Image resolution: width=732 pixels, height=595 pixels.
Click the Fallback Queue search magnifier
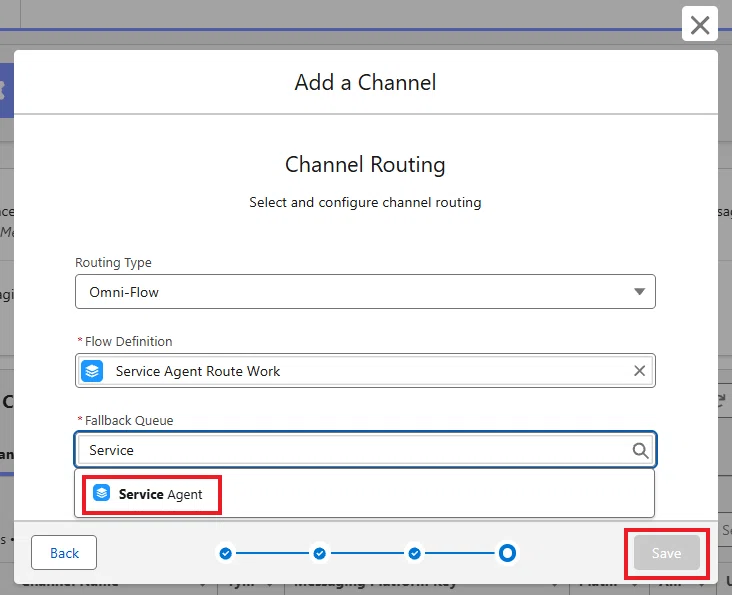pos(640,450)
